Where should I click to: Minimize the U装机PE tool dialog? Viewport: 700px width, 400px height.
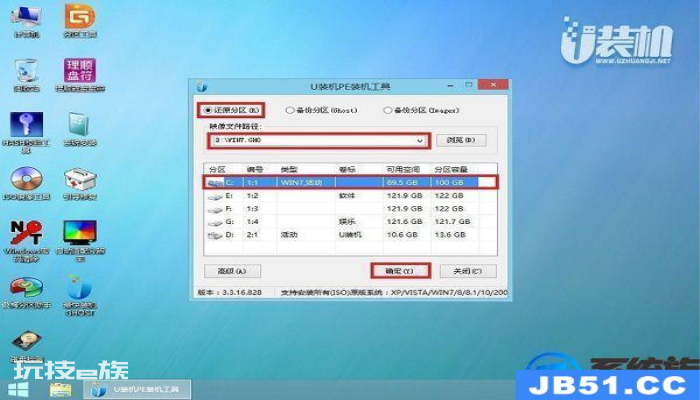[x=451, y=85]
